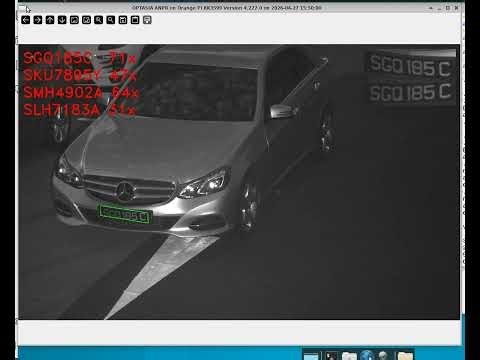The width and height of the screenshot is (480, 360).
Task: Click the left arrow toolbar icon
Action: [x=26, y=20]
